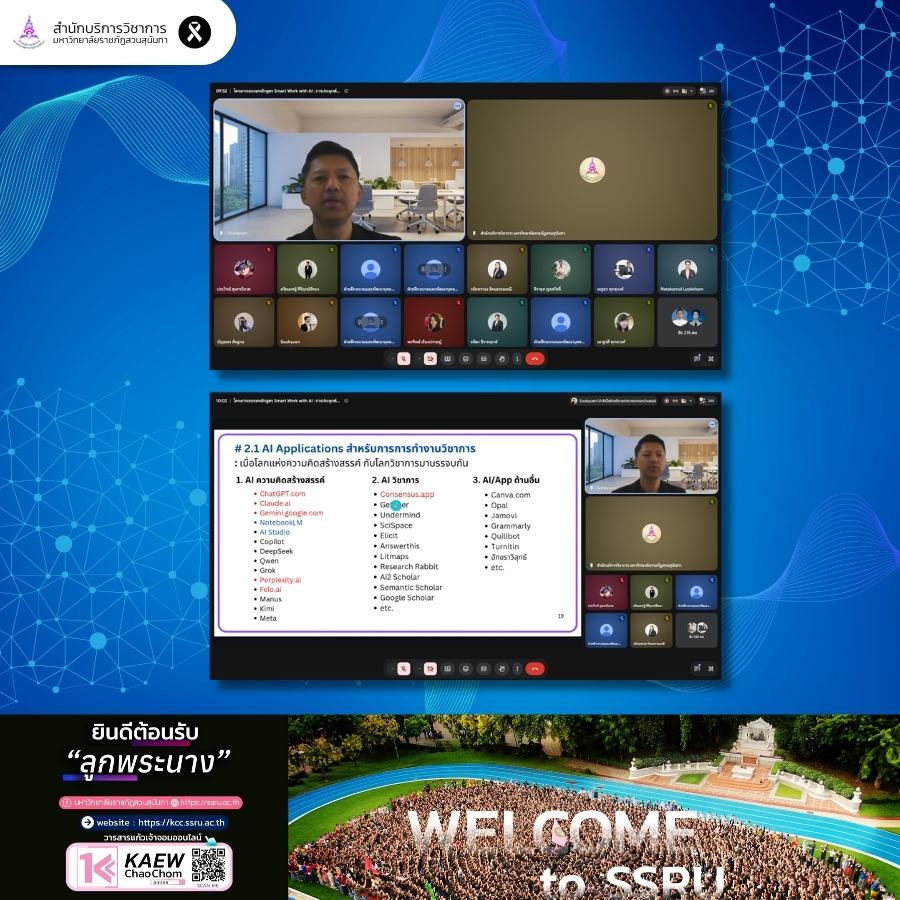Screen dimensions: 900x900
Task: Open meeting tools icon right of chat, lower meeting
Action: click(x=711, y=668)
